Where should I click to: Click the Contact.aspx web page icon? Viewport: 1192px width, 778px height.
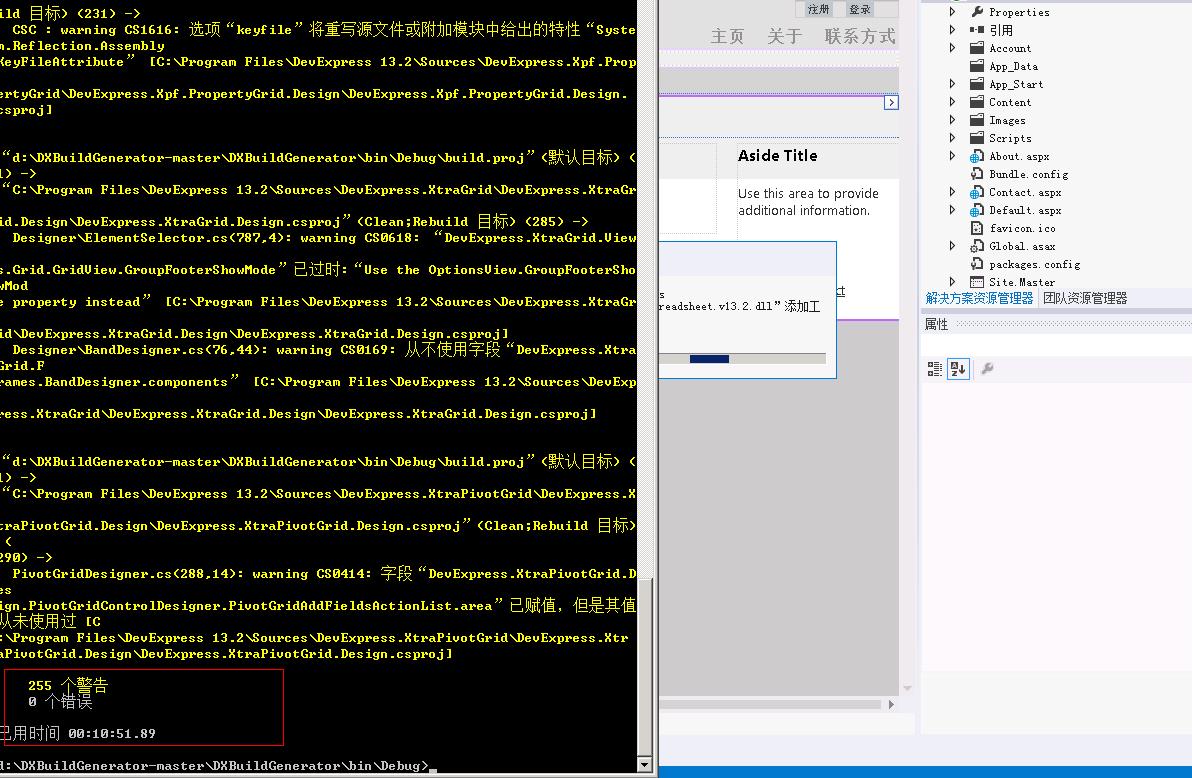[x=977, y=192]
